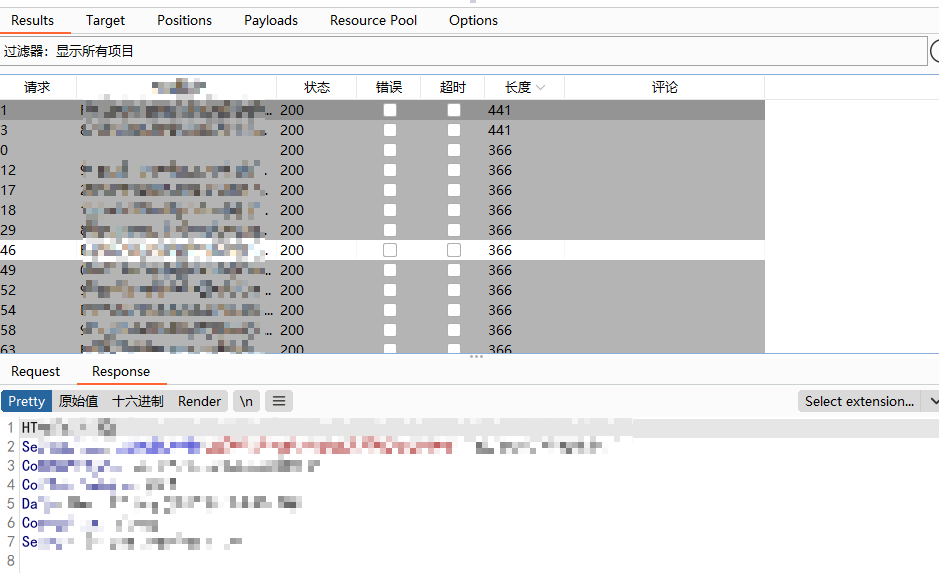Switch to 十六进制 hex view
This screenshot has width=939, height=573.
138,401
